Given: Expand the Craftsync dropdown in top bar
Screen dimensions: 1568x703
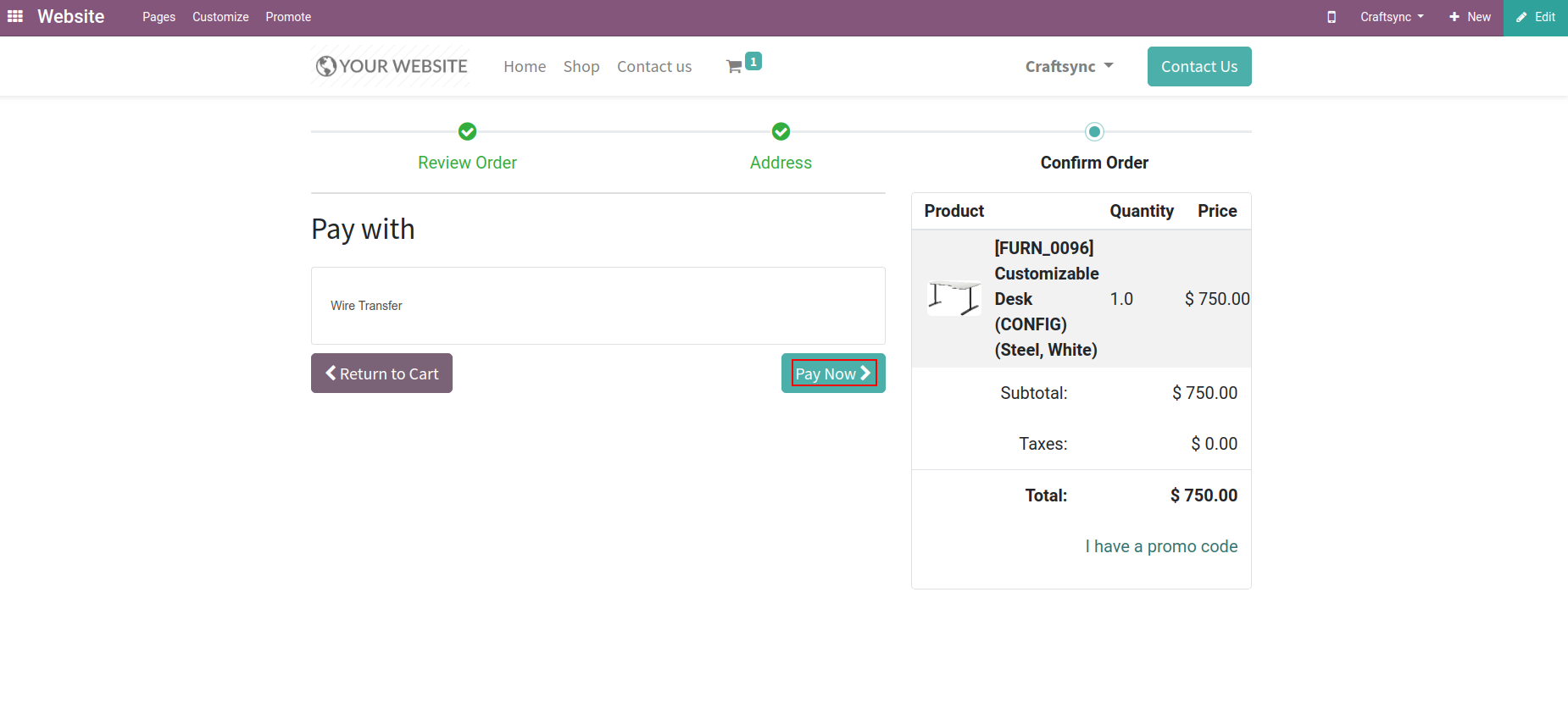Looking at the screenshot, I should pos(1392,17).
